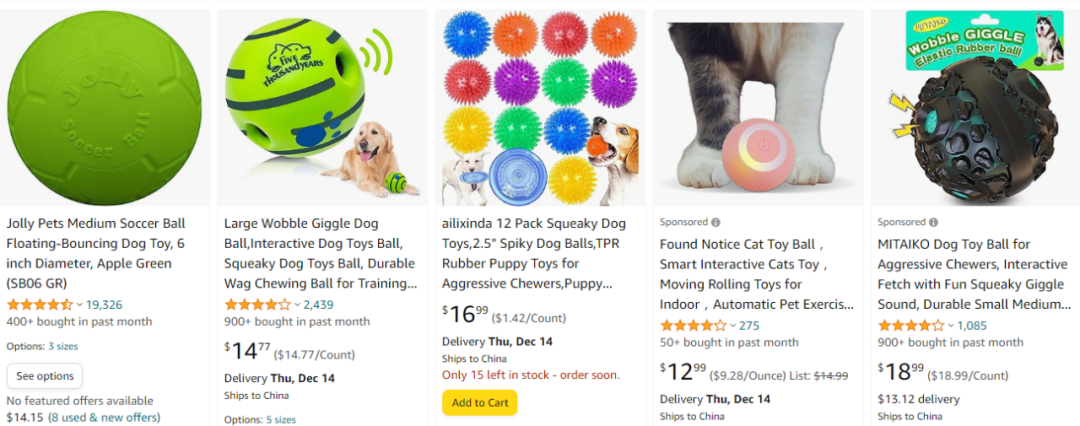Expand the MITAIKO rating chevron
The width and height of the screenshot is (1080, 426).
951,326
